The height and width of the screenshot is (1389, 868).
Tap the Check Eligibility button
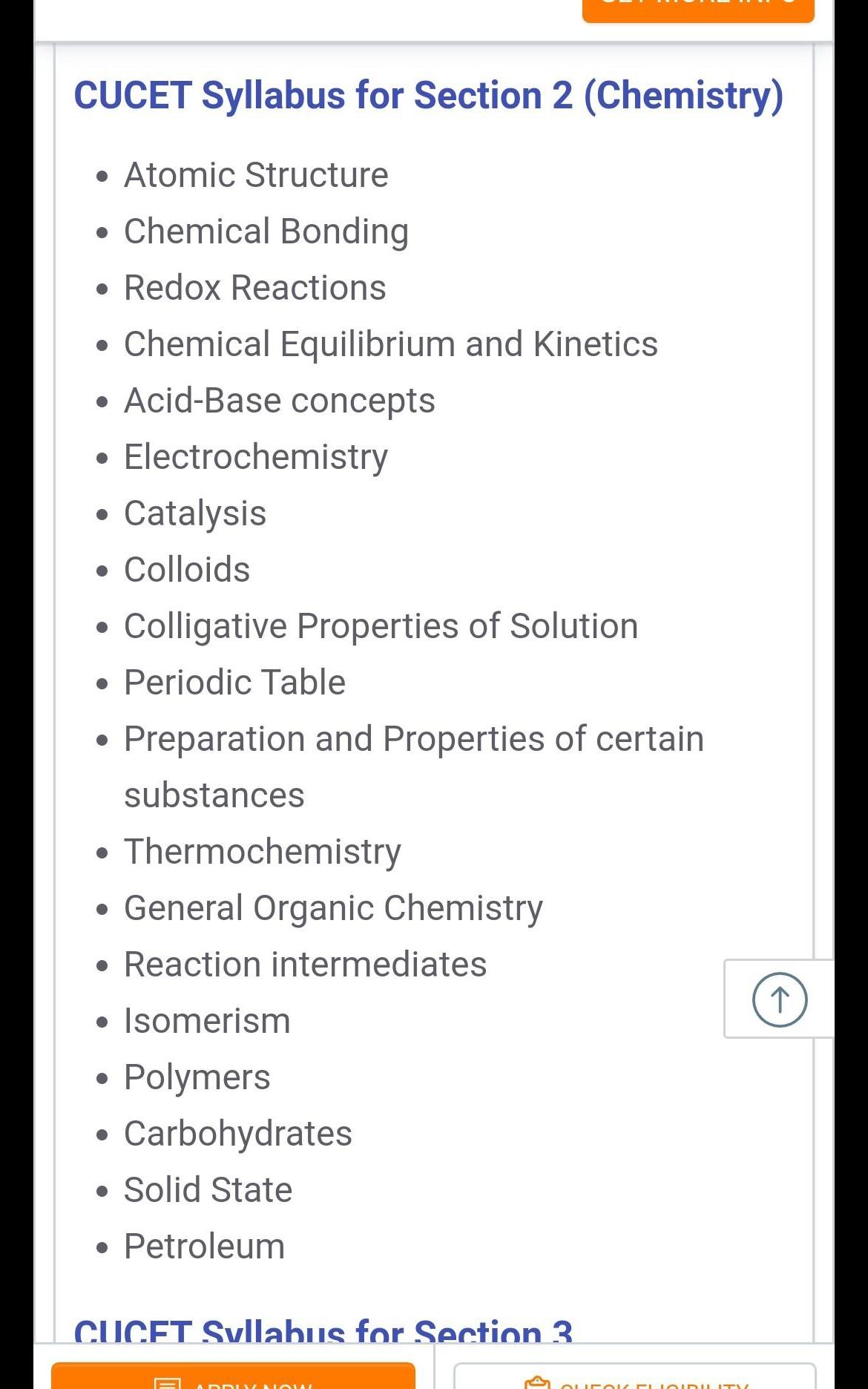635,1378
